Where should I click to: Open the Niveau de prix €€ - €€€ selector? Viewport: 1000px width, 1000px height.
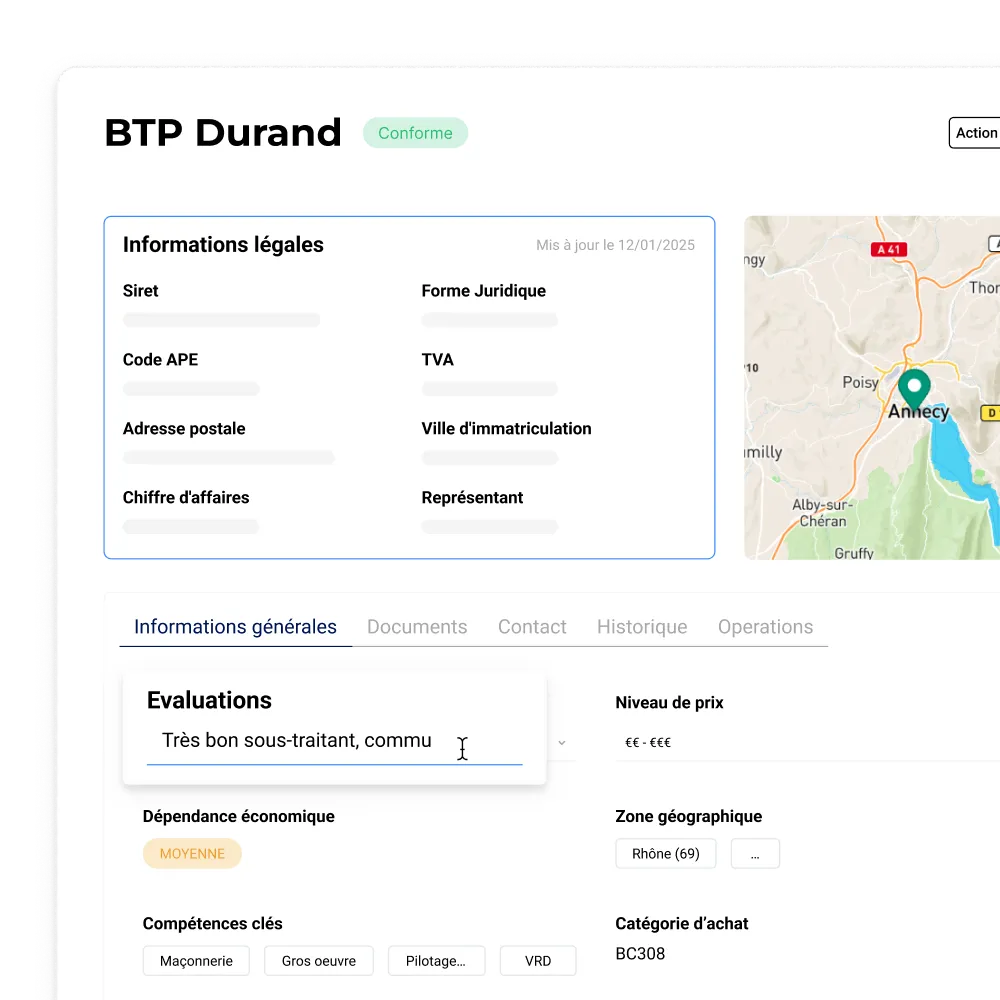pos(807,742)
